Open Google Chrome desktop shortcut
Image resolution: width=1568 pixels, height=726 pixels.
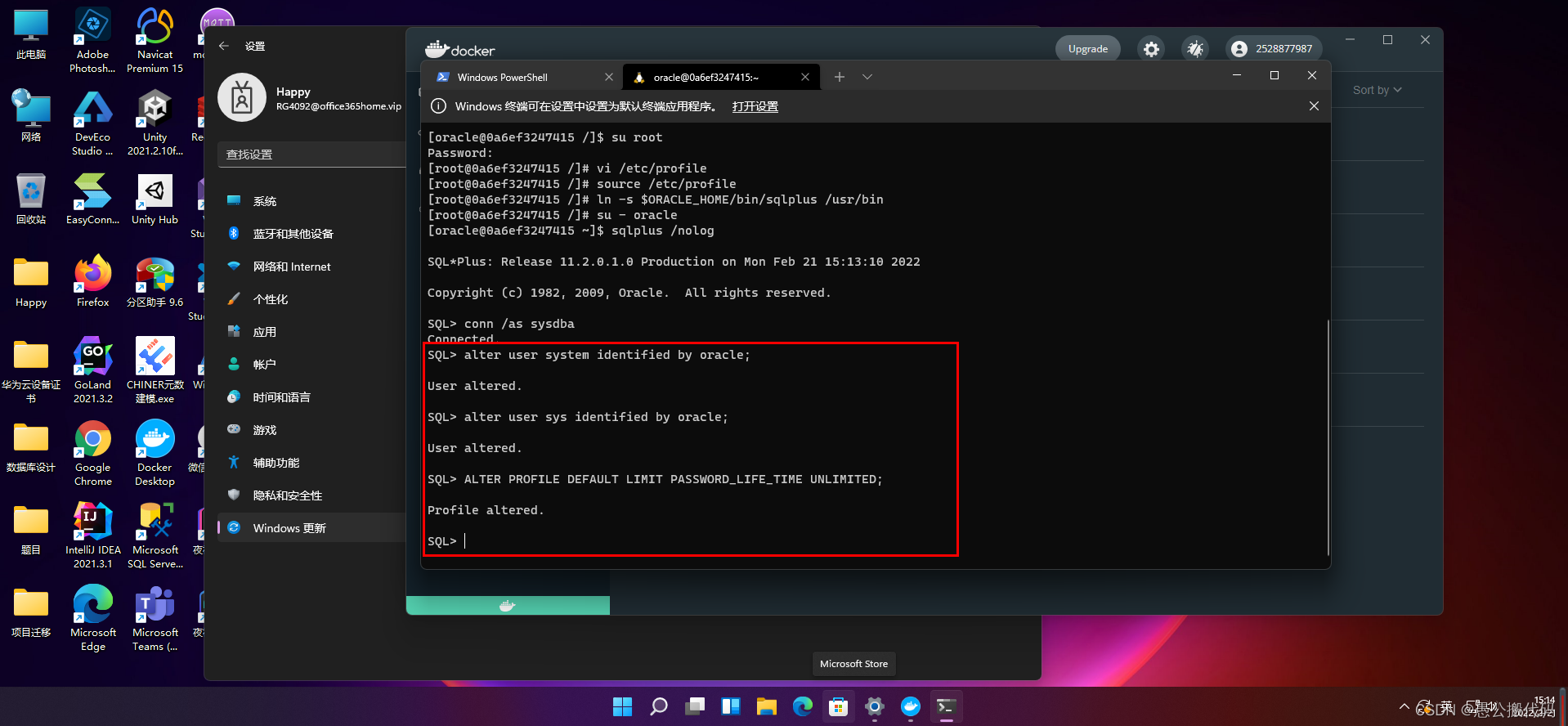pos(93,453)
